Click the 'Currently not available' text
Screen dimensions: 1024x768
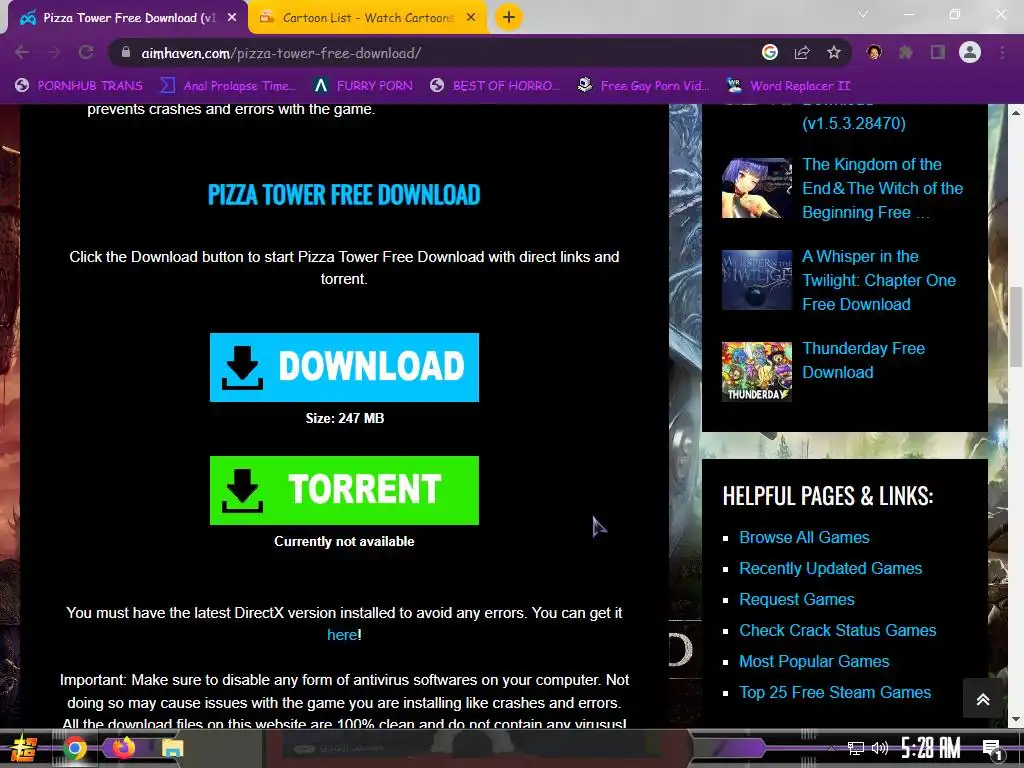click(x=344, y=541)
